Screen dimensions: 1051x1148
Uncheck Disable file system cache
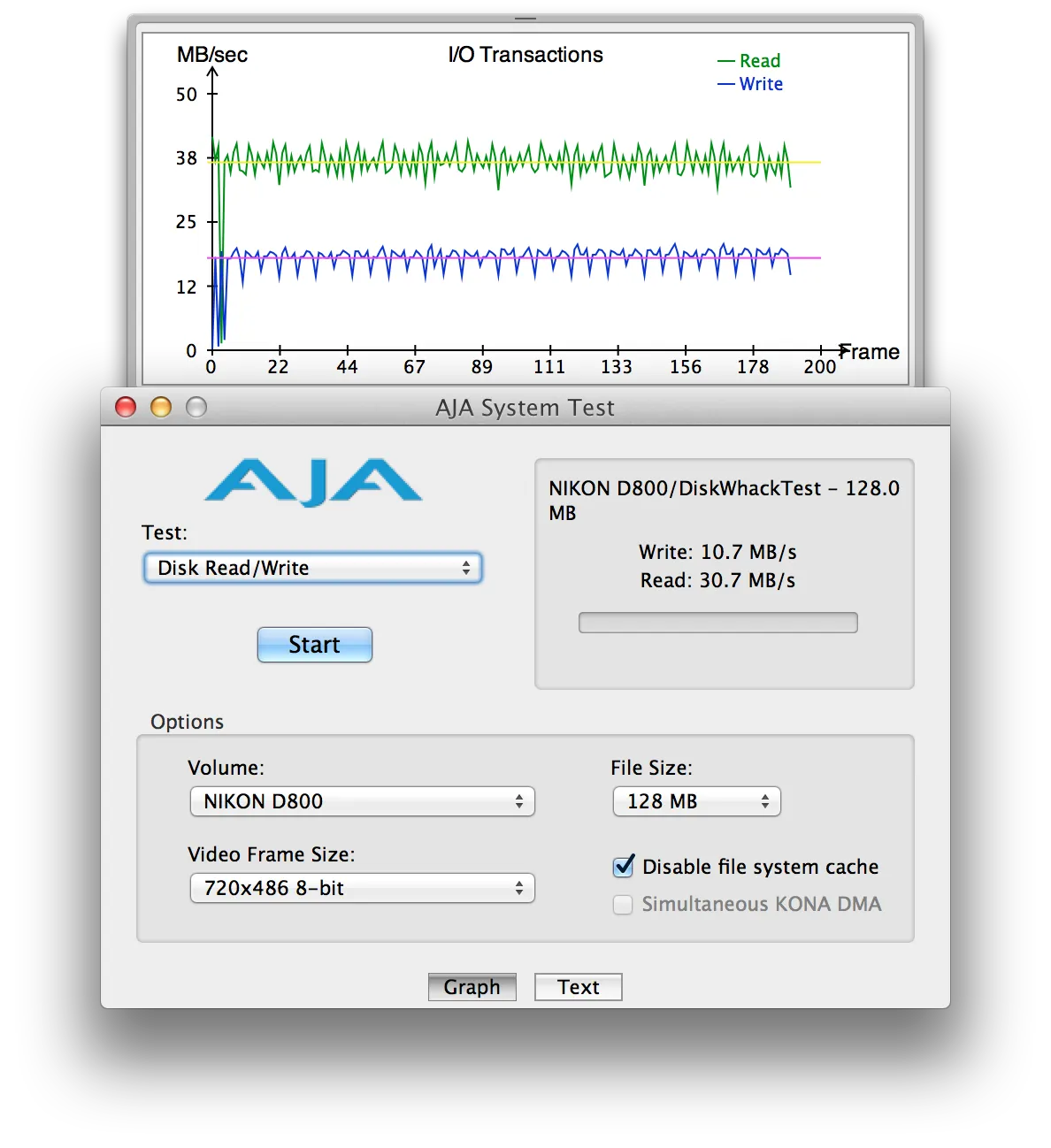(x=624, y=867)
